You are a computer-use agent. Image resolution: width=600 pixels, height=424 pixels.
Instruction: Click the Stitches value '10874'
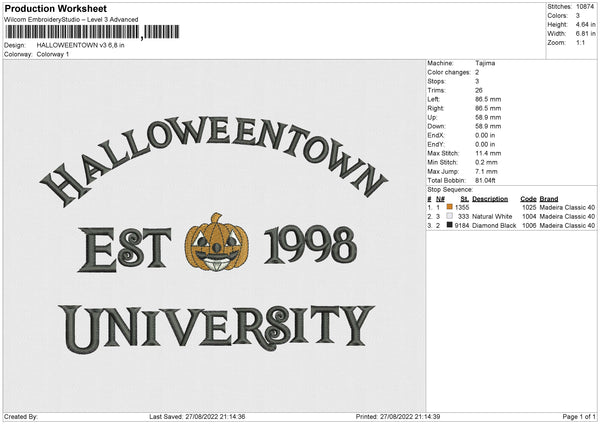pyautogui.click(x=585, y=7)
